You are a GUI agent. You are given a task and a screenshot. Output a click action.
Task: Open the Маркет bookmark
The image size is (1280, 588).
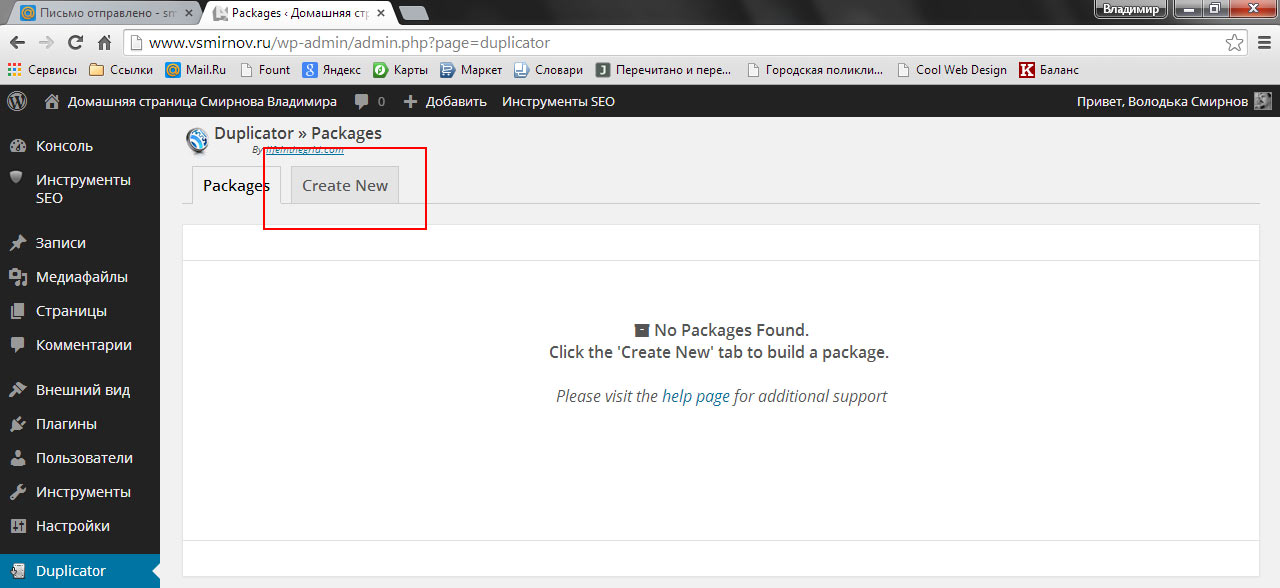[x=471, y=70]
